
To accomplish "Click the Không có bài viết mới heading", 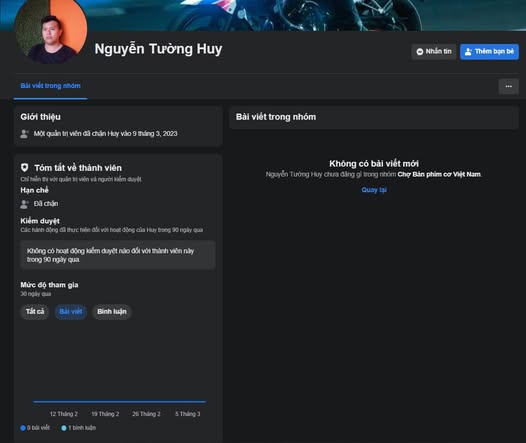I will (x=374, y=164).
